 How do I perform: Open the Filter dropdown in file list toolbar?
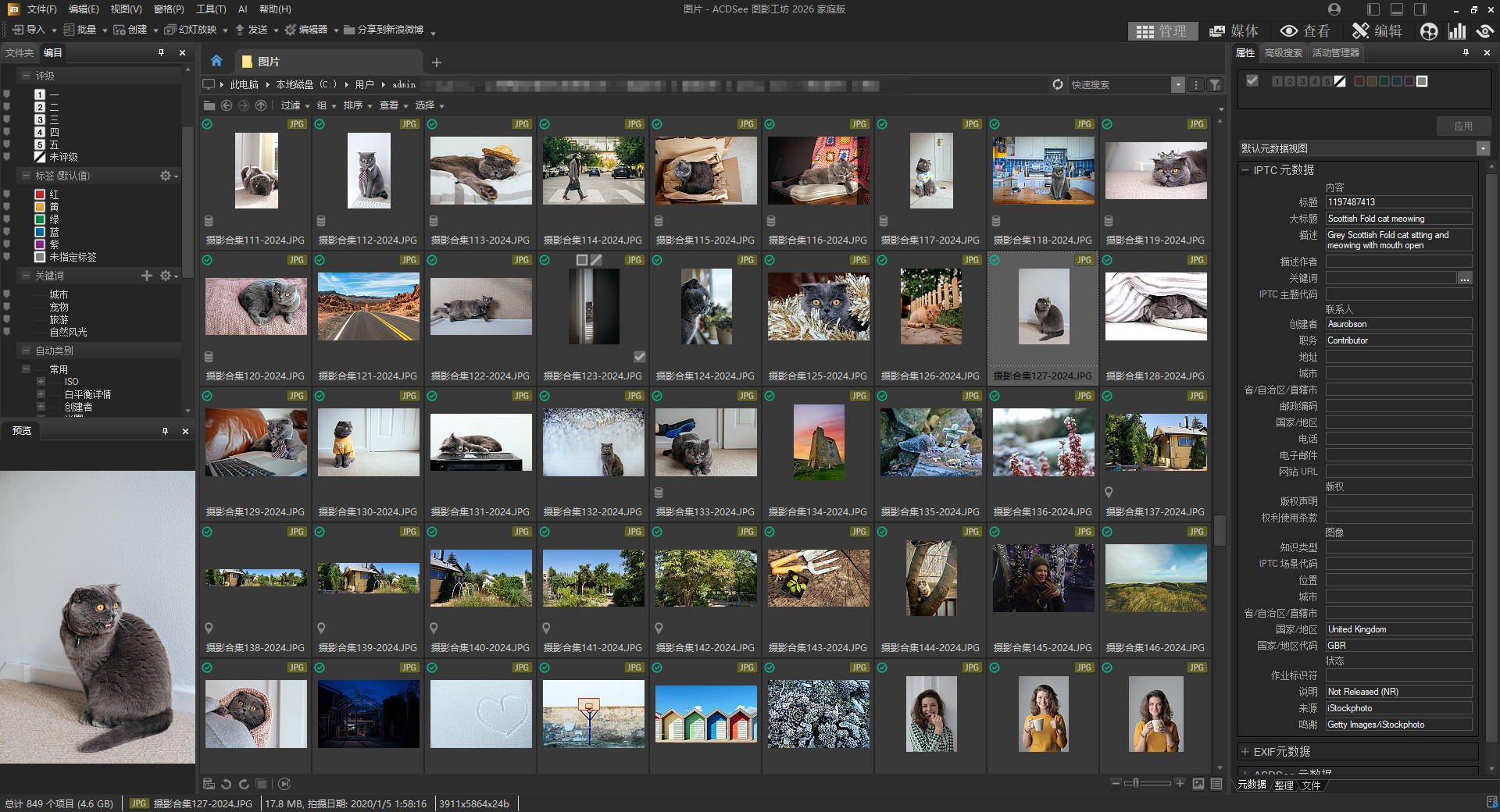(295, 105)
